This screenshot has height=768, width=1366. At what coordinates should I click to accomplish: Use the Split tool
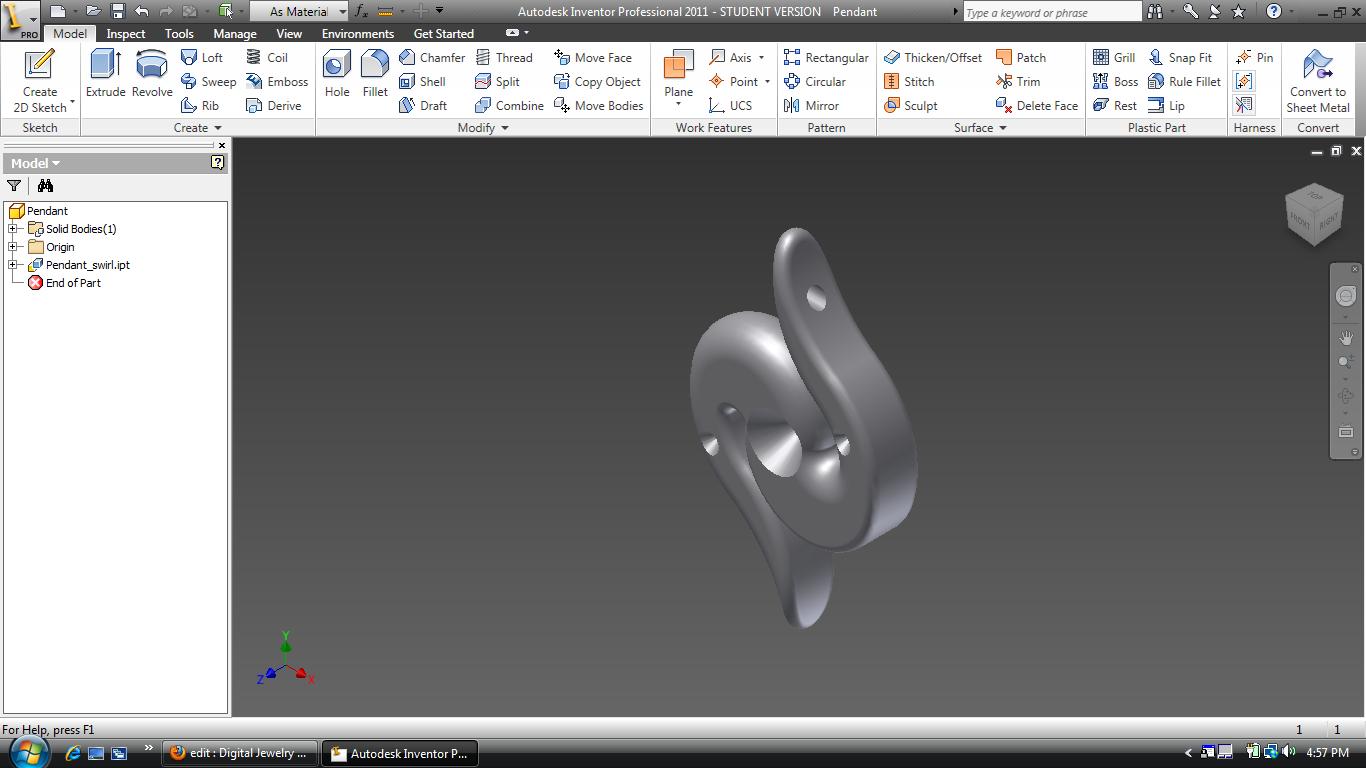click(x=497, y=82)
